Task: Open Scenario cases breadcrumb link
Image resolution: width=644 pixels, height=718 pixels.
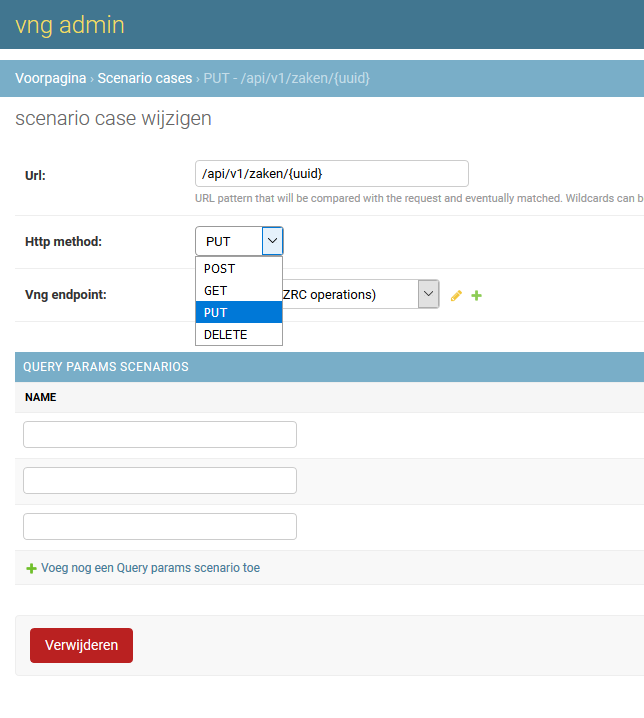Action: (x=145, y=78)
